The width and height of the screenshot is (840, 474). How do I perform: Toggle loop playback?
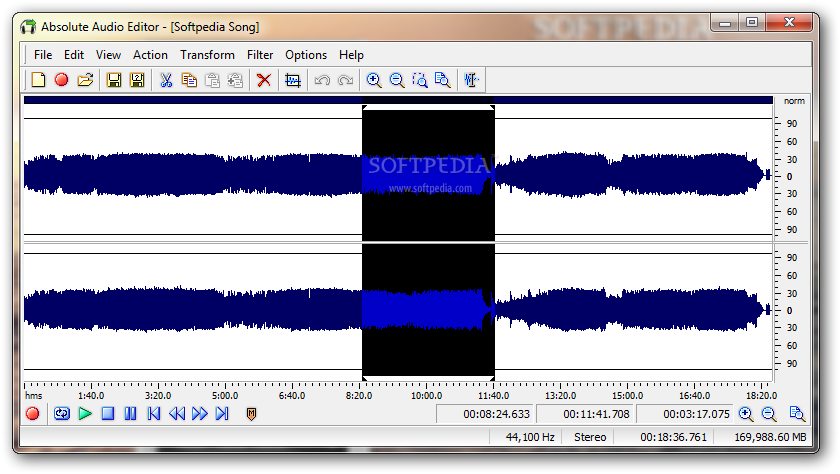[x=62, y=413]
